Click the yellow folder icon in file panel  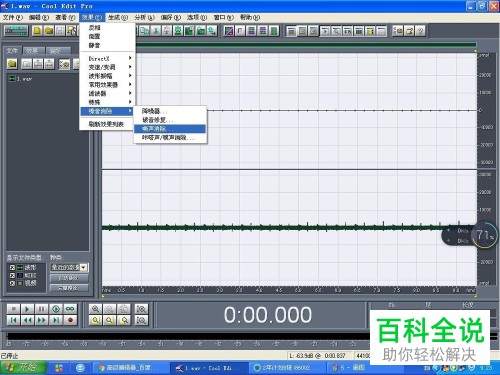12,63
